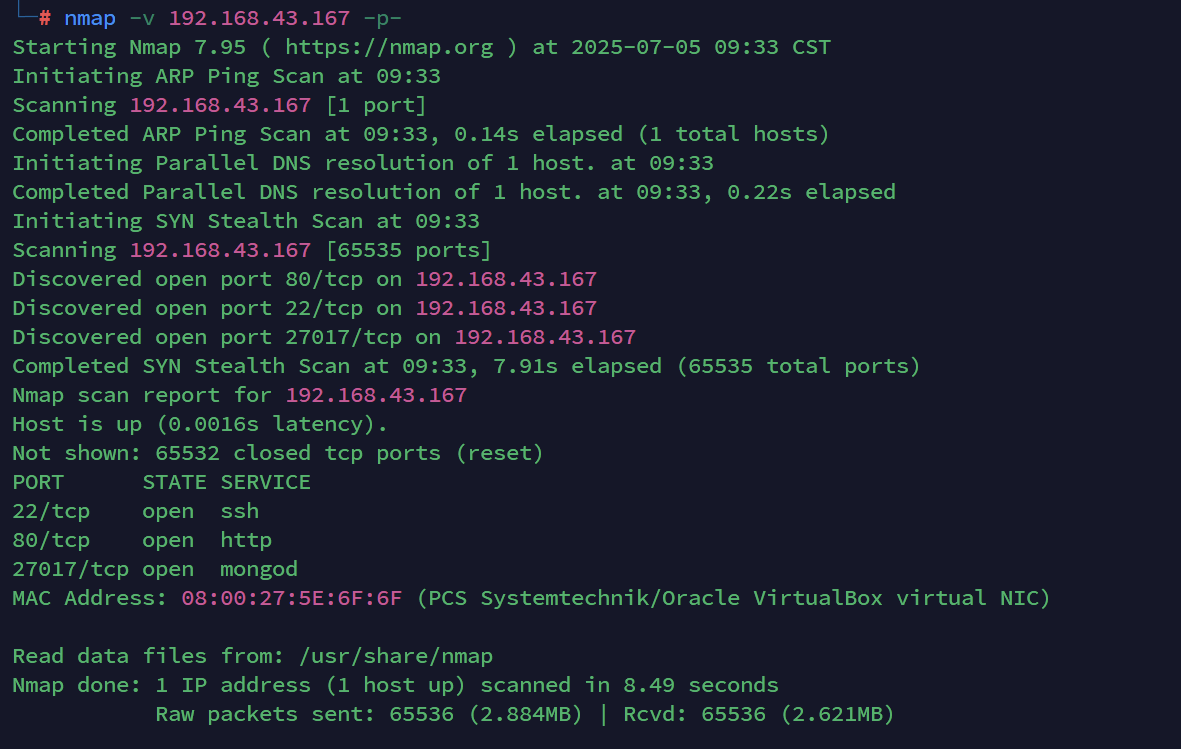This screenshot has height=749, width=1181.
Task: Click the http service in the port table
Action: click(x=246, y=540)
